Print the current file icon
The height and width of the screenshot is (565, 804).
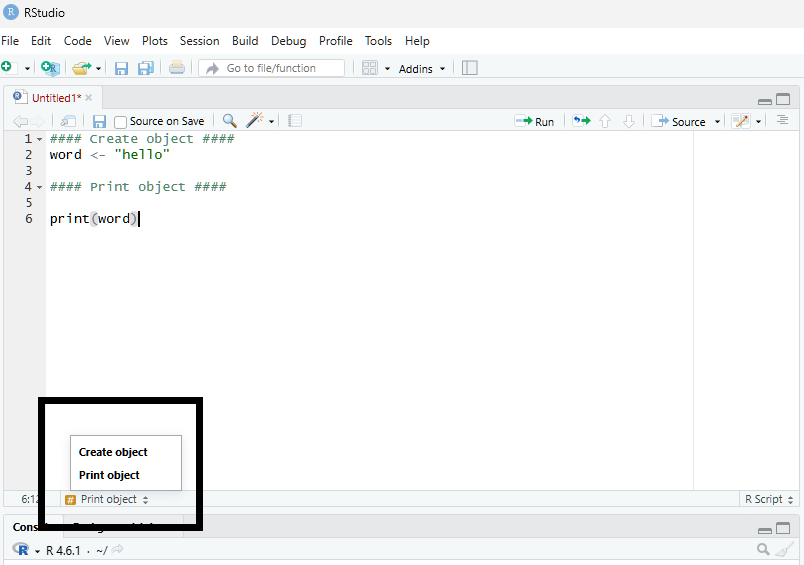pyautogui.click(x=177, y=68)
